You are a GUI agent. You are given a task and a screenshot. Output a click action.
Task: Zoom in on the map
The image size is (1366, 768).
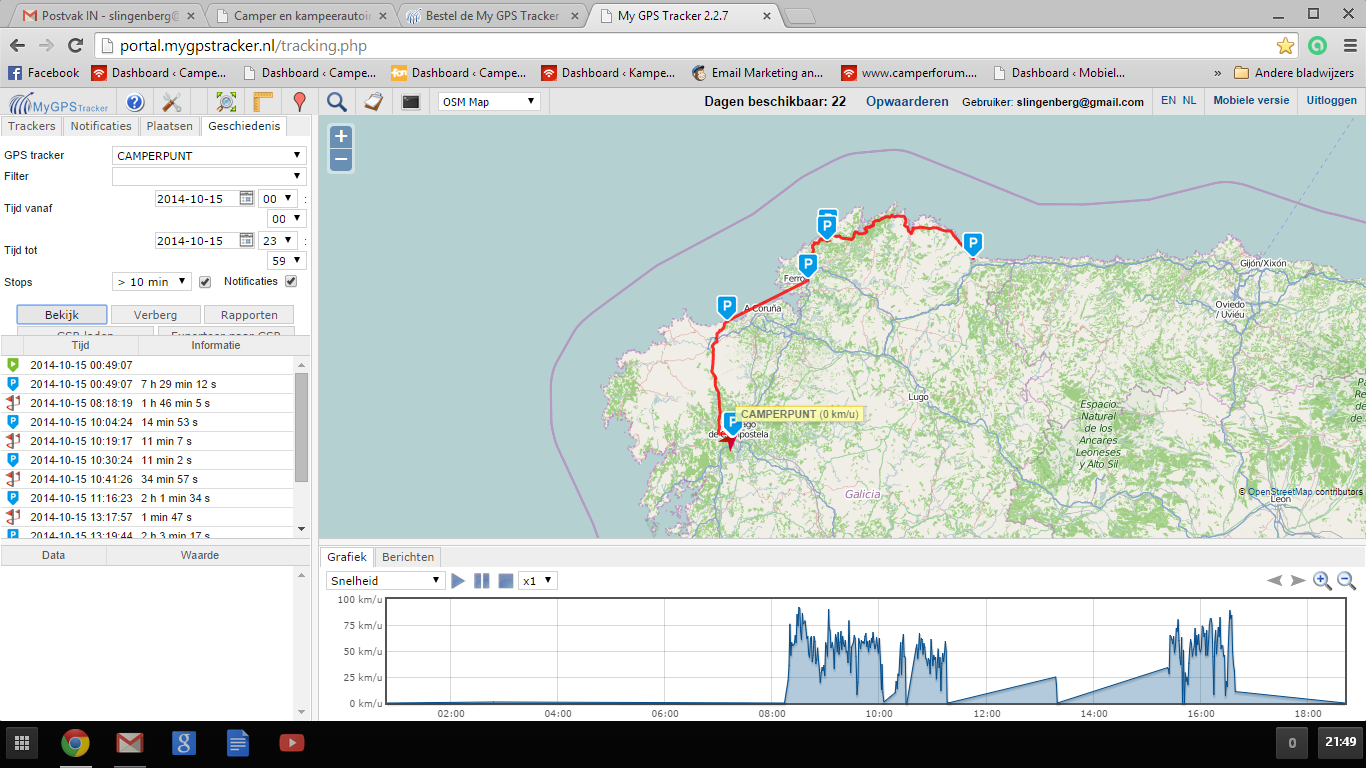coord(341,137)
